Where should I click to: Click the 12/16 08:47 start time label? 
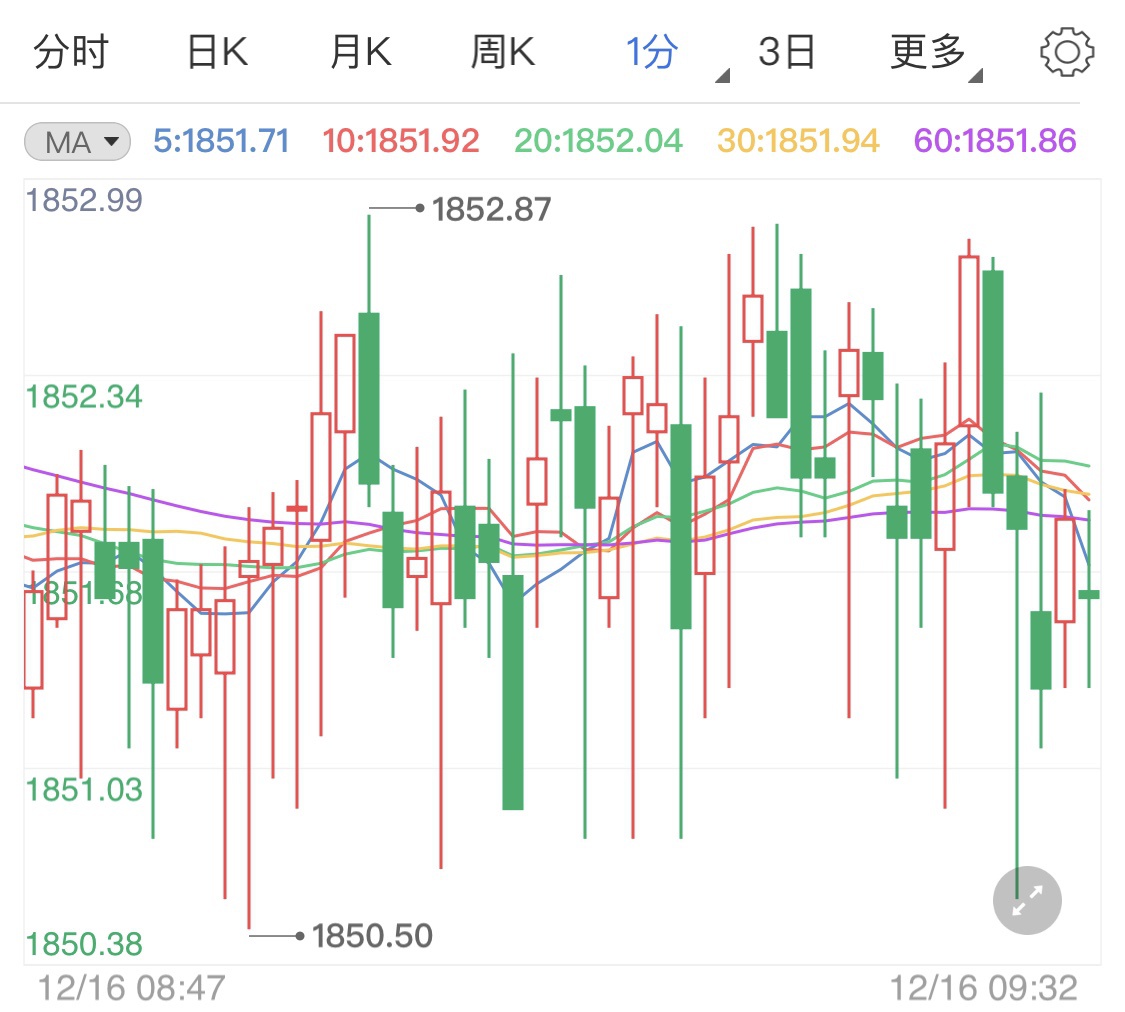pyautogui.click(x=131, y=988)
